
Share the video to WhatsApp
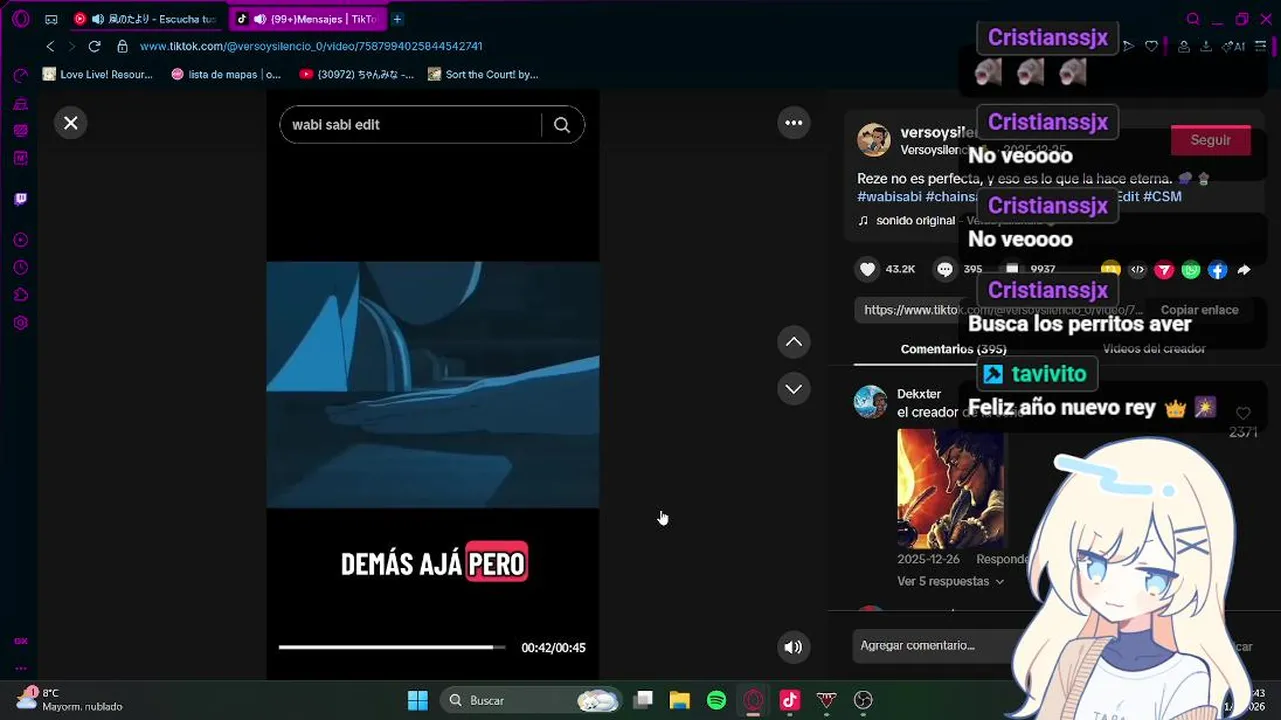pos(1191,270)
